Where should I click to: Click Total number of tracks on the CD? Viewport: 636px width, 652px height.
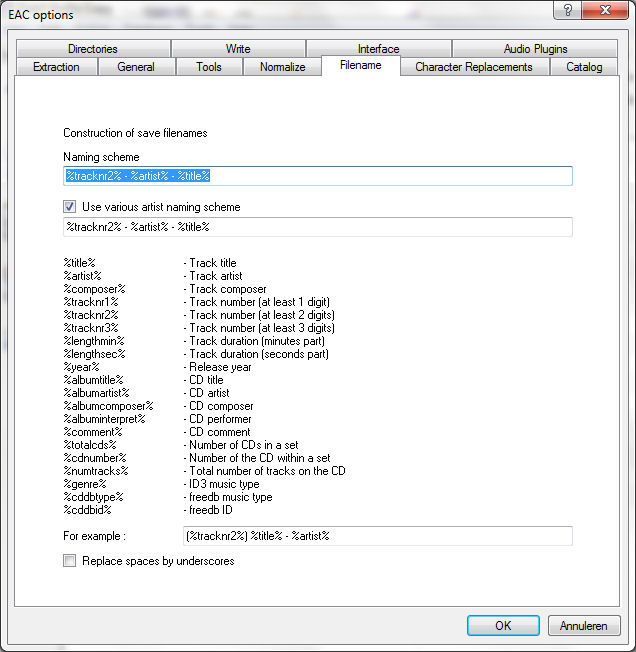coord(264,471)
